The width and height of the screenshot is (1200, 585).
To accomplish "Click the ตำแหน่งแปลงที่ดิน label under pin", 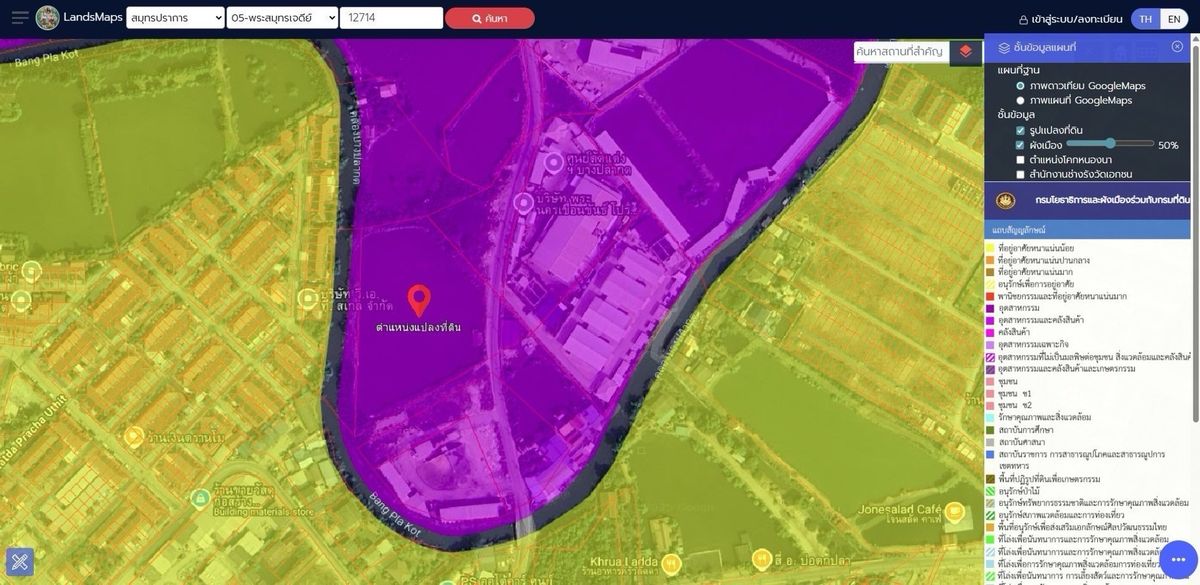I will [x=418, y=328].
